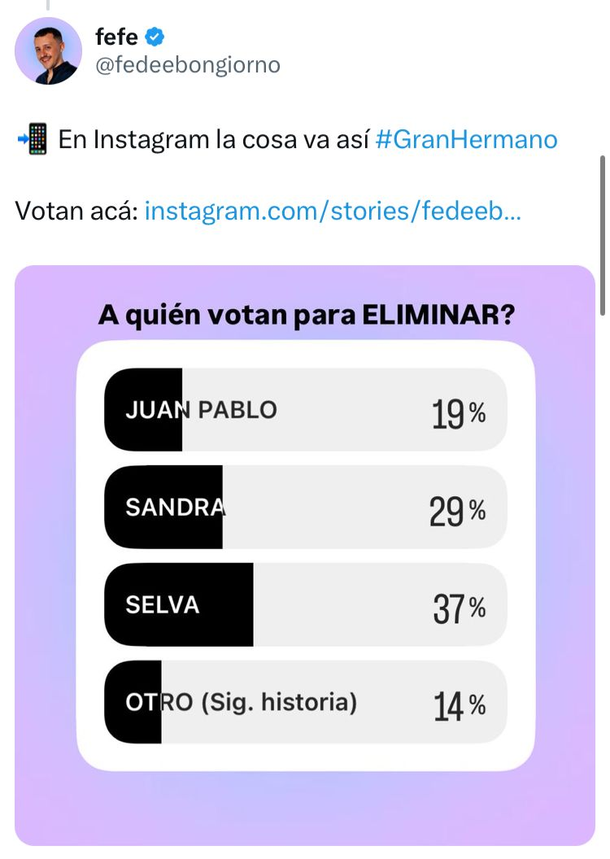
Task: Click the 37% result value
Action: (458, 607)
